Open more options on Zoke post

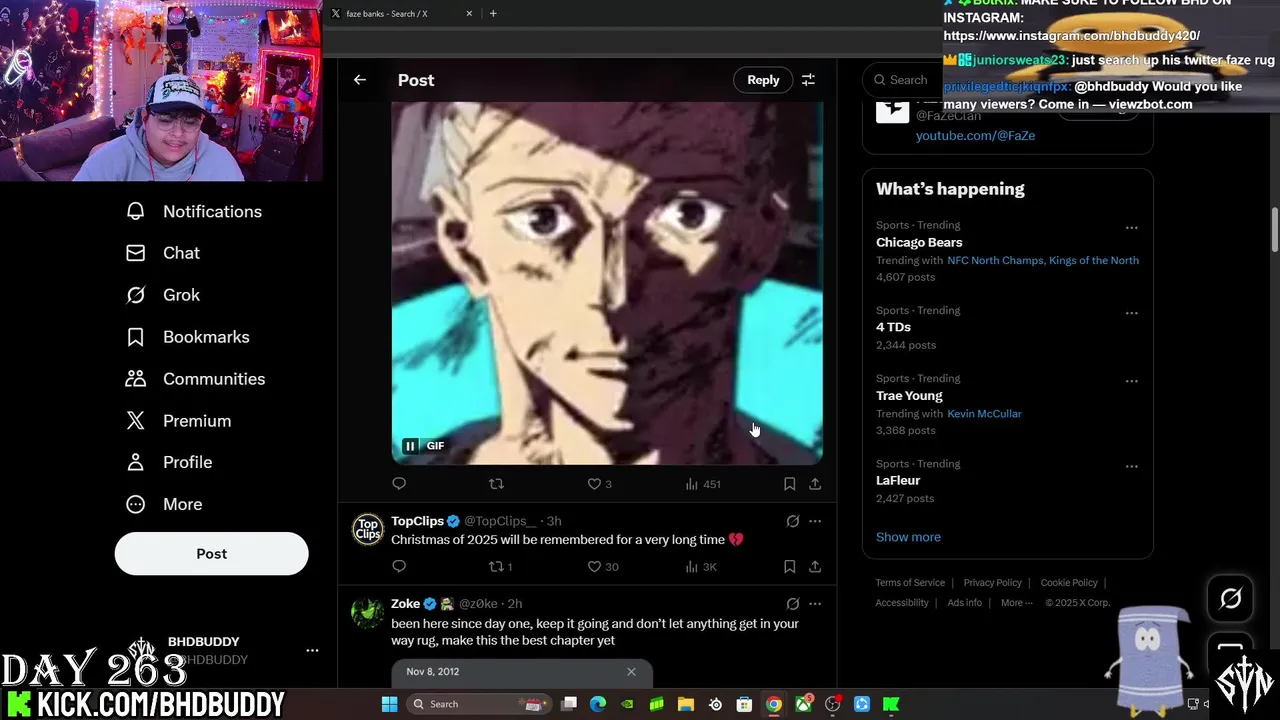(815, 604)
